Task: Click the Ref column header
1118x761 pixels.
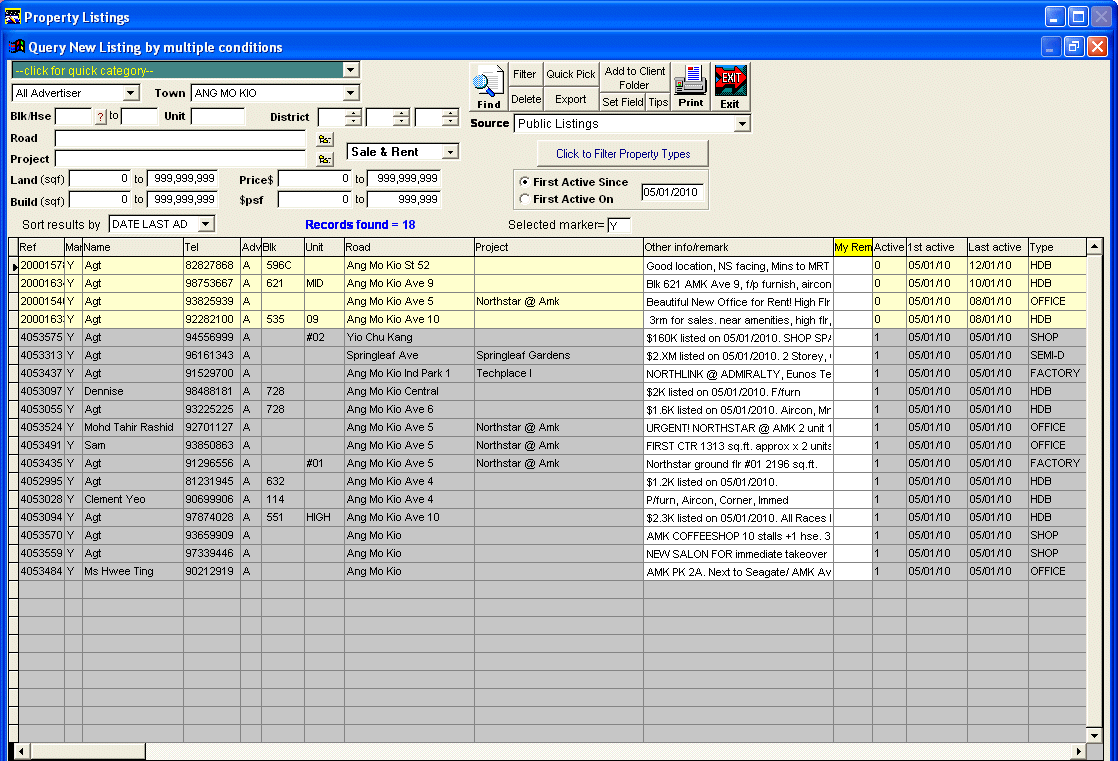Action: tap(41, 247)
